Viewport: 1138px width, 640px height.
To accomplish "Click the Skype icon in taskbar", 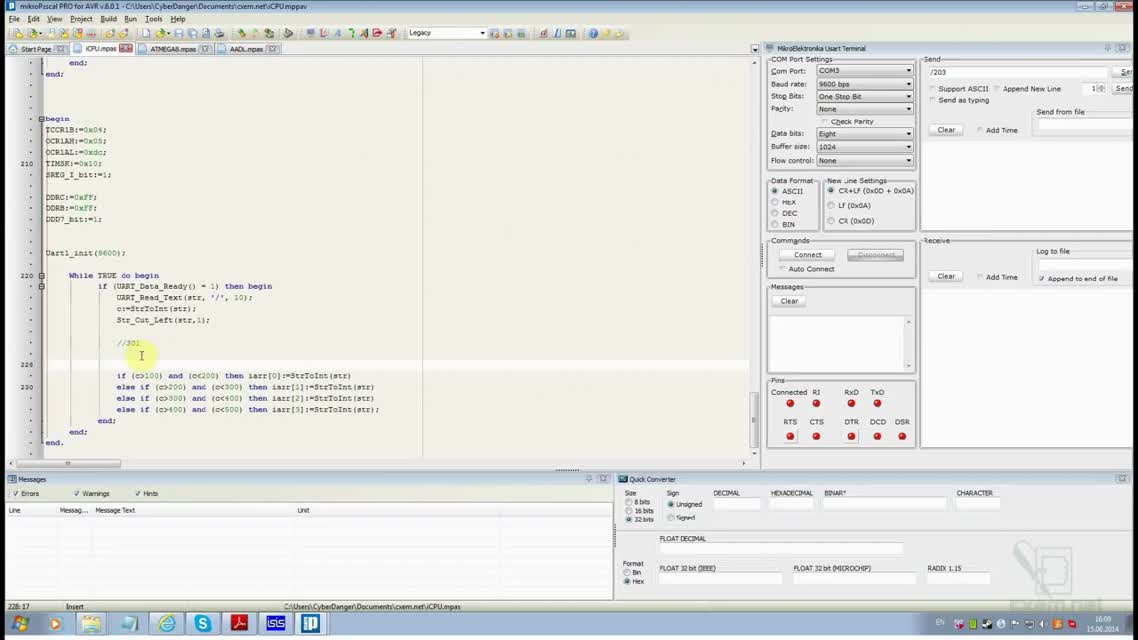I will (202, 623).
